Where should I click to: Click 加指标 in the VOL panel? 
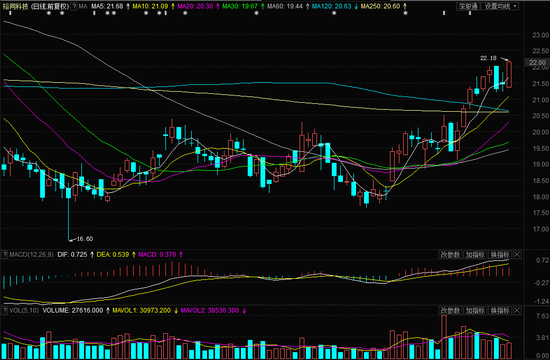coord(475,311)
